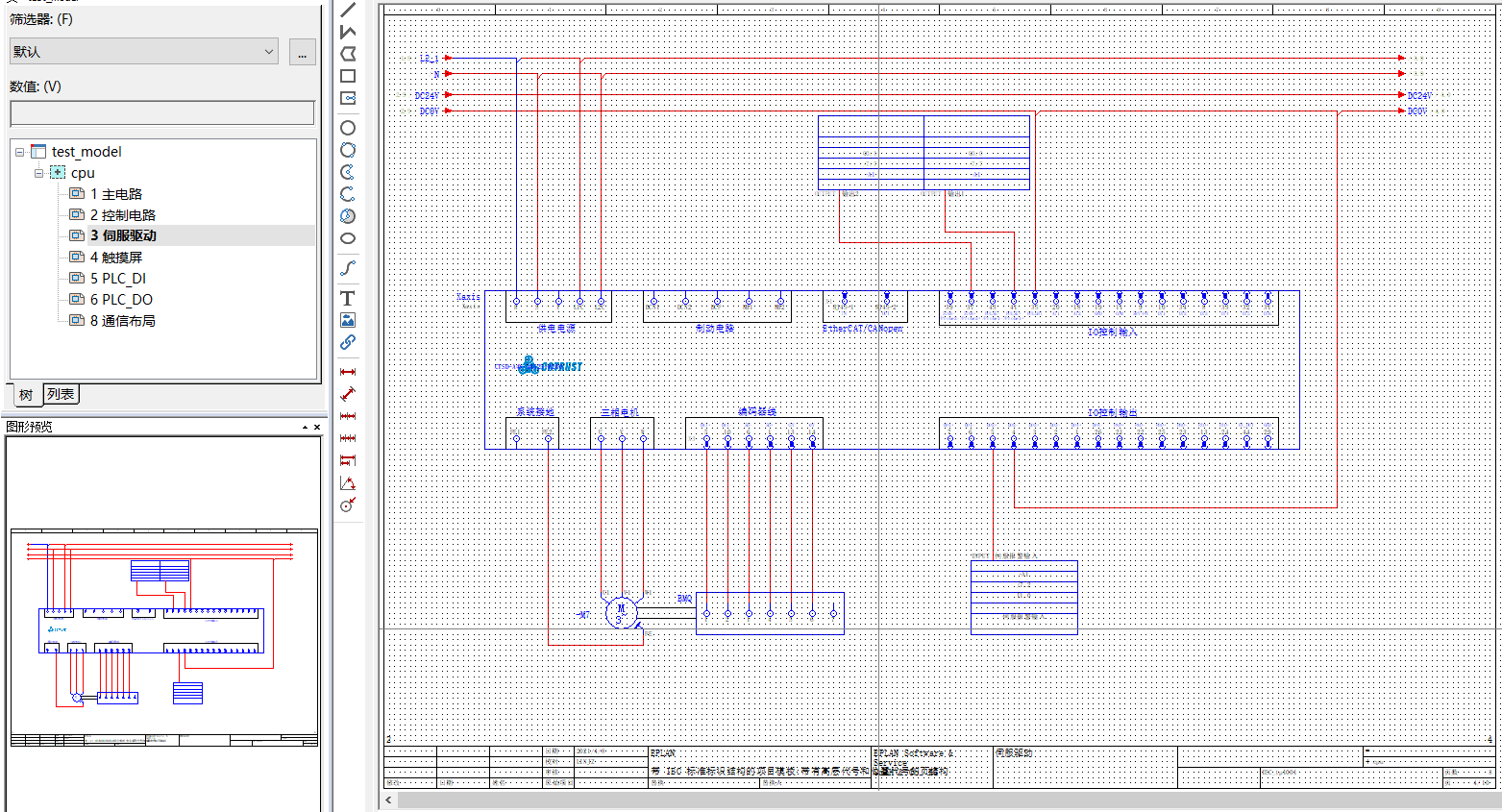Select the Circle drawing tool
Image resolution: width=1502 pixels, height=812 pixels.
point(348,128)
